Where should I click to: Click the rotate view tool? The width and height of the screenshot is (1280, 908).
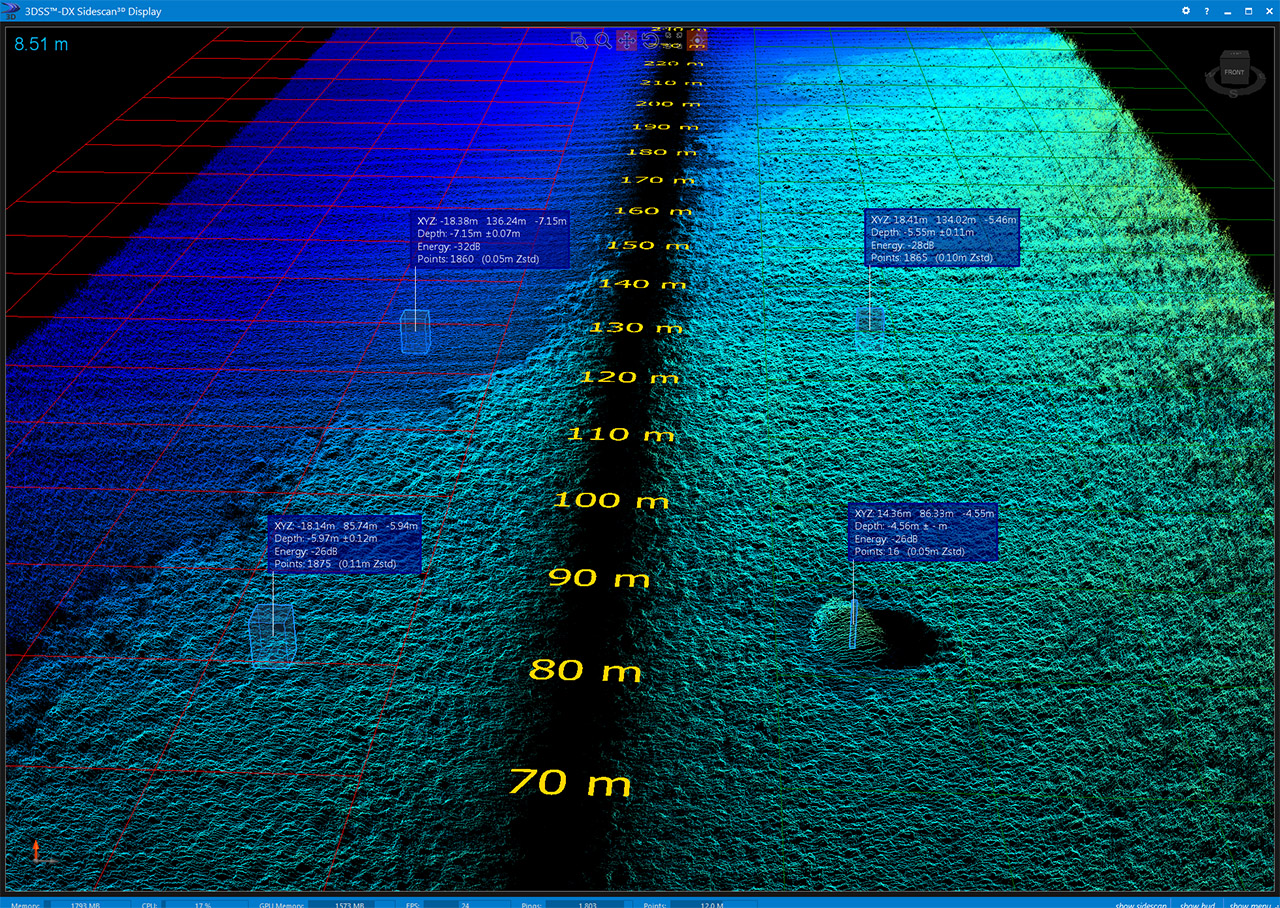[x=650, y=40]
